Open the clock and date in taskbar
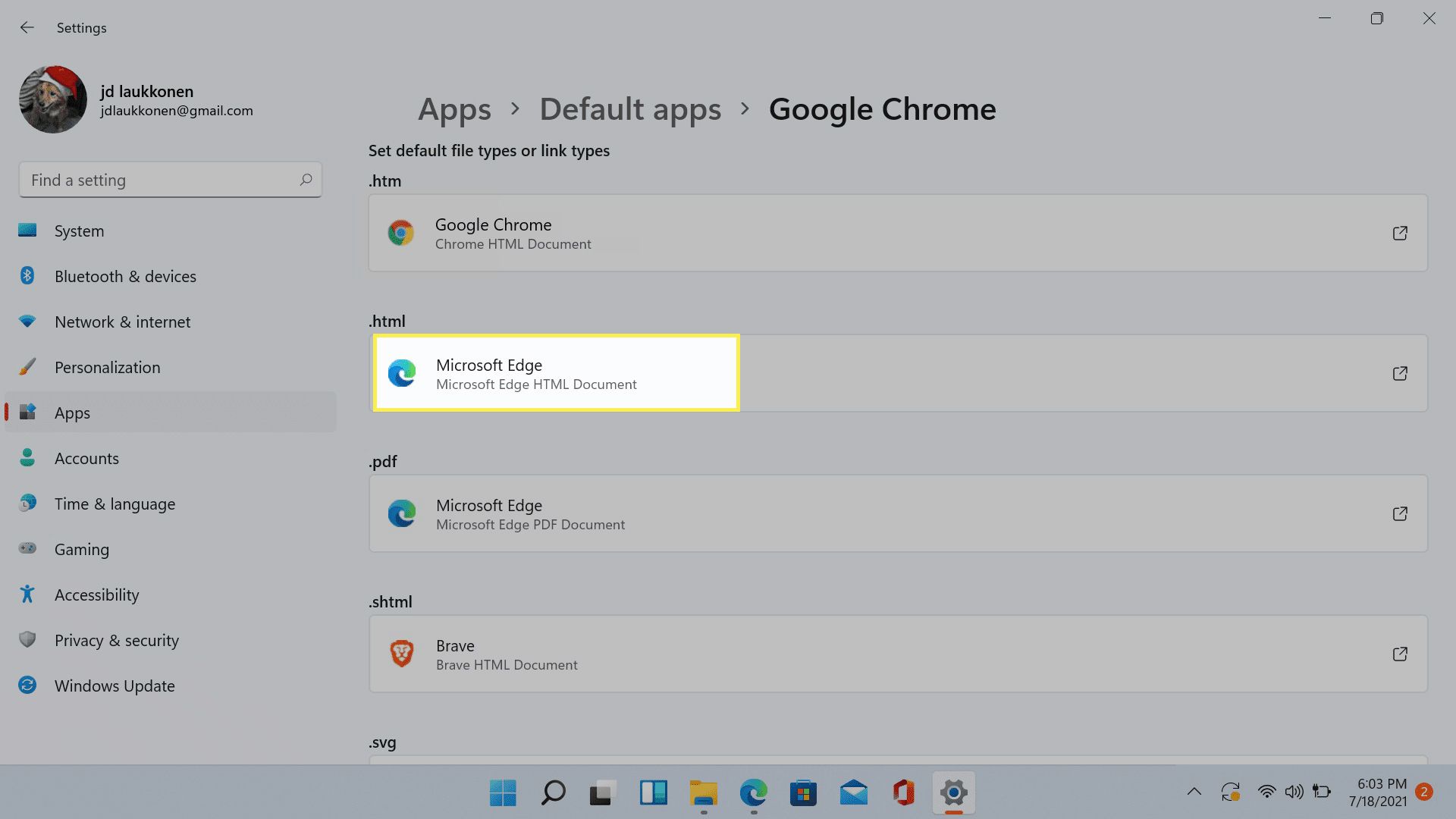The width and height of the screenshot is (1456, 819). click(x=1377, y=792)
